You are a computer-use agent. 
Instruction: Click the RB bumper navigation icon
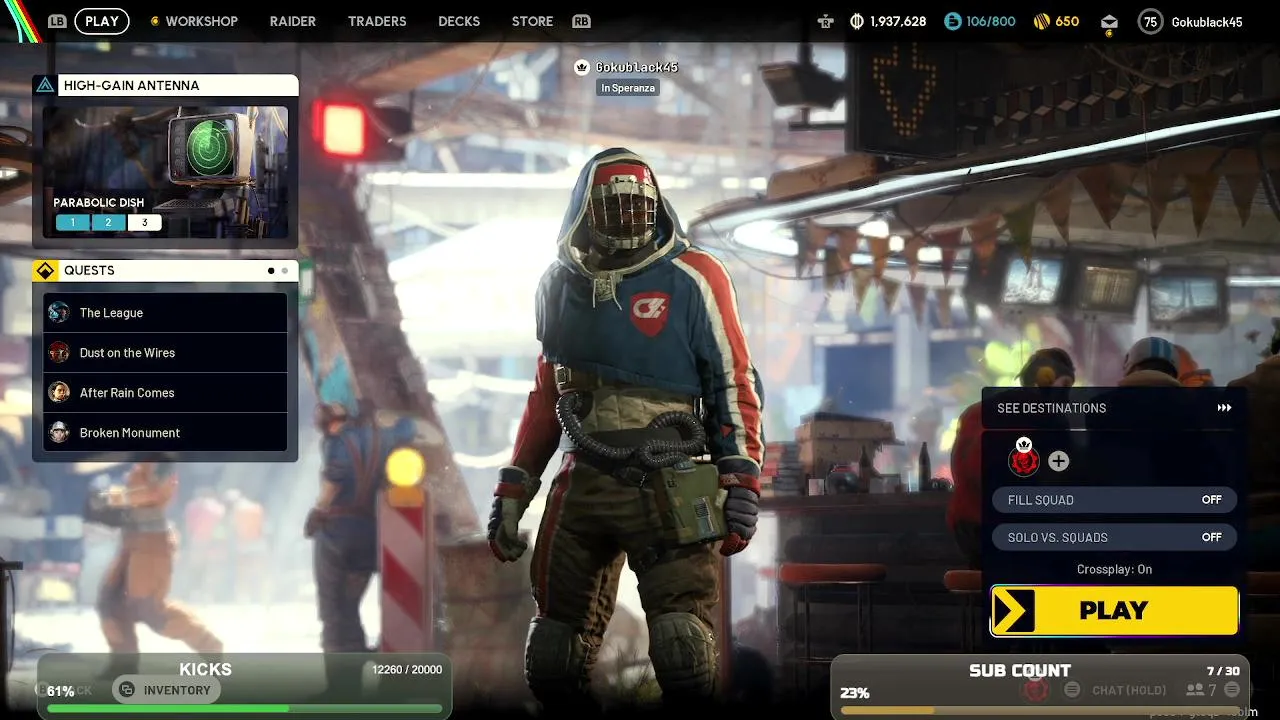coord(581,21)
